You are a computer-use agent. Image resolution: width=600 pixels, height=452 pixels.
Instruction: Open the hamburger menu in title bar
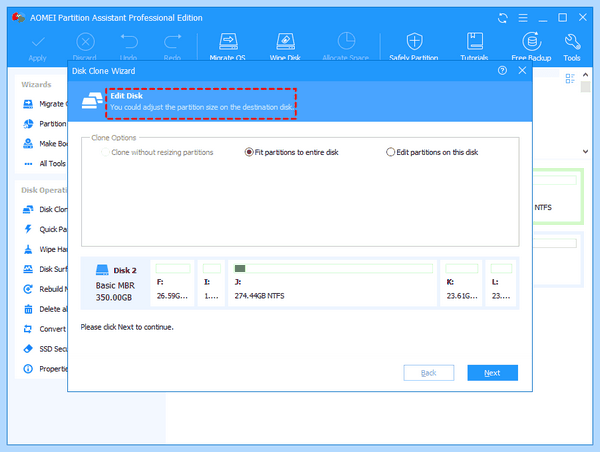523,18
